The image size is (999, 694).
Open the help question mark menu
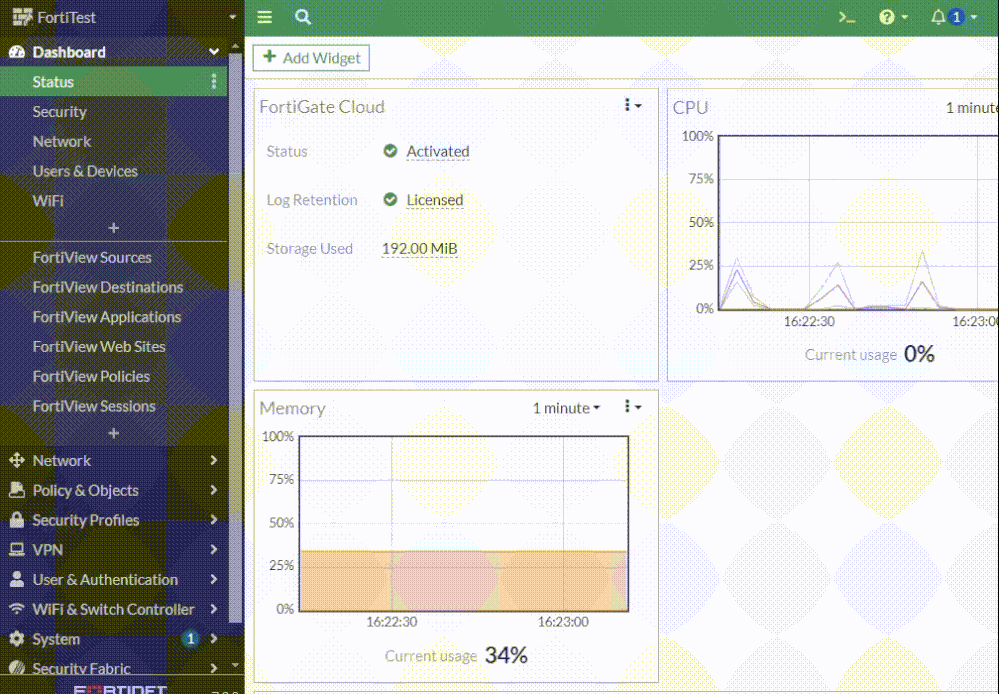[893, 17]
